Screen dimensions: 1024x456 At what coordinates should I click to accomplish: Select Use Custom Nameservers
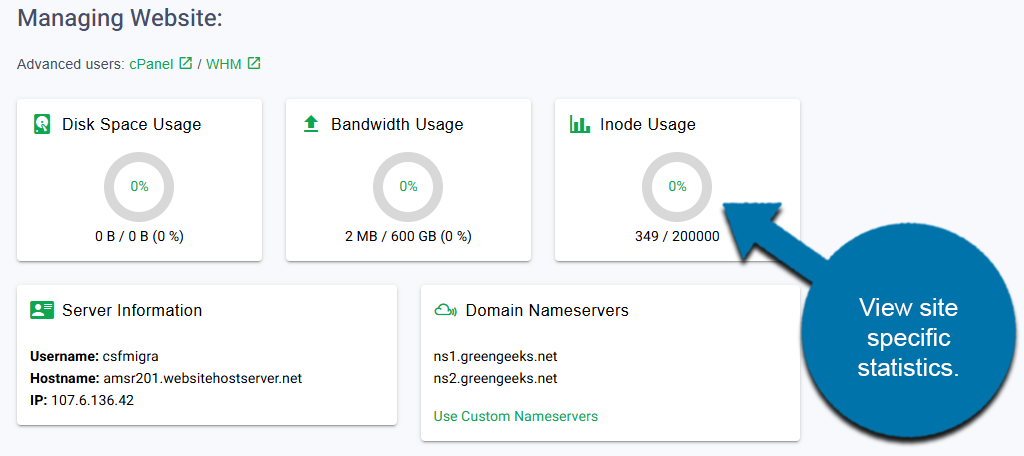pyautogui.click(x=515, y=416)
